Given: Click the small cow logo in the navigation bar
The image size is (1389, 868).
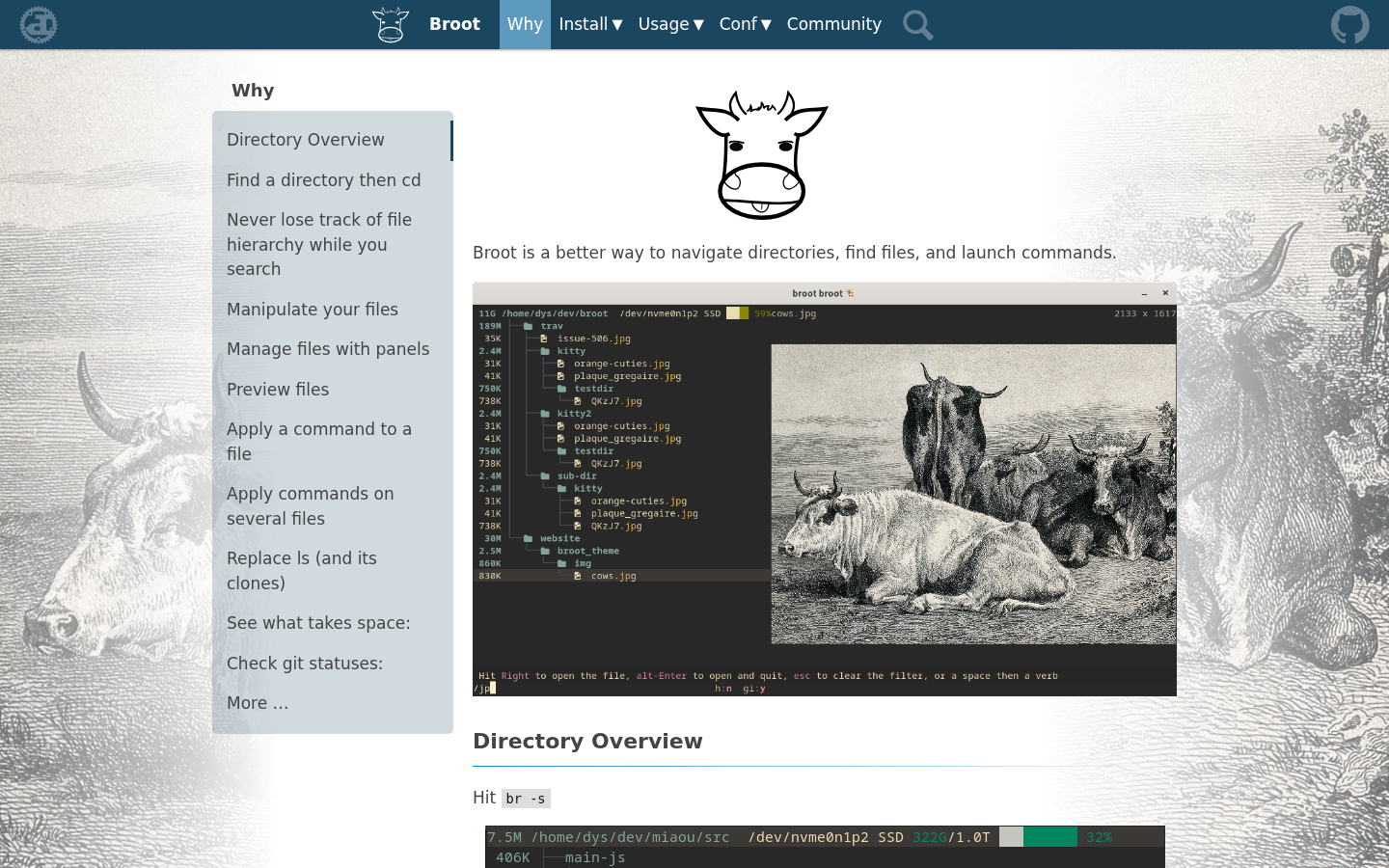Looking at the screenshot, I should pyautogui.click(x=391, y=25).
